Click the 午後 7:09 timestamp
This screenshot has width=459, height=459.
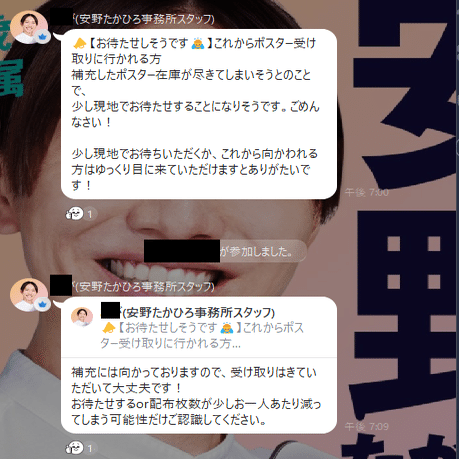click(367, 426)
